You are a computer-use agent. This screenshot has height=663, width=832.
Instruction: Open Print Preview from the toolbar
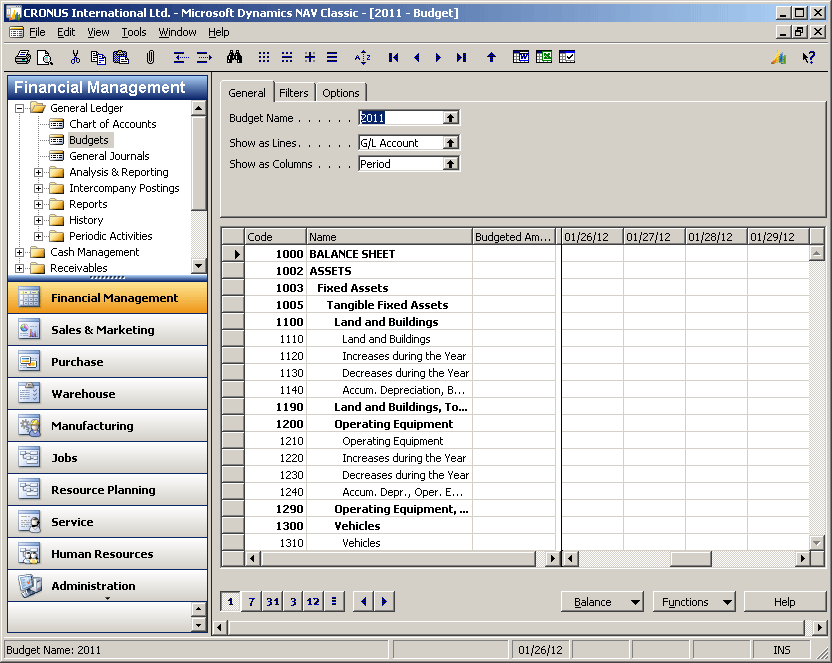point(45,57)
